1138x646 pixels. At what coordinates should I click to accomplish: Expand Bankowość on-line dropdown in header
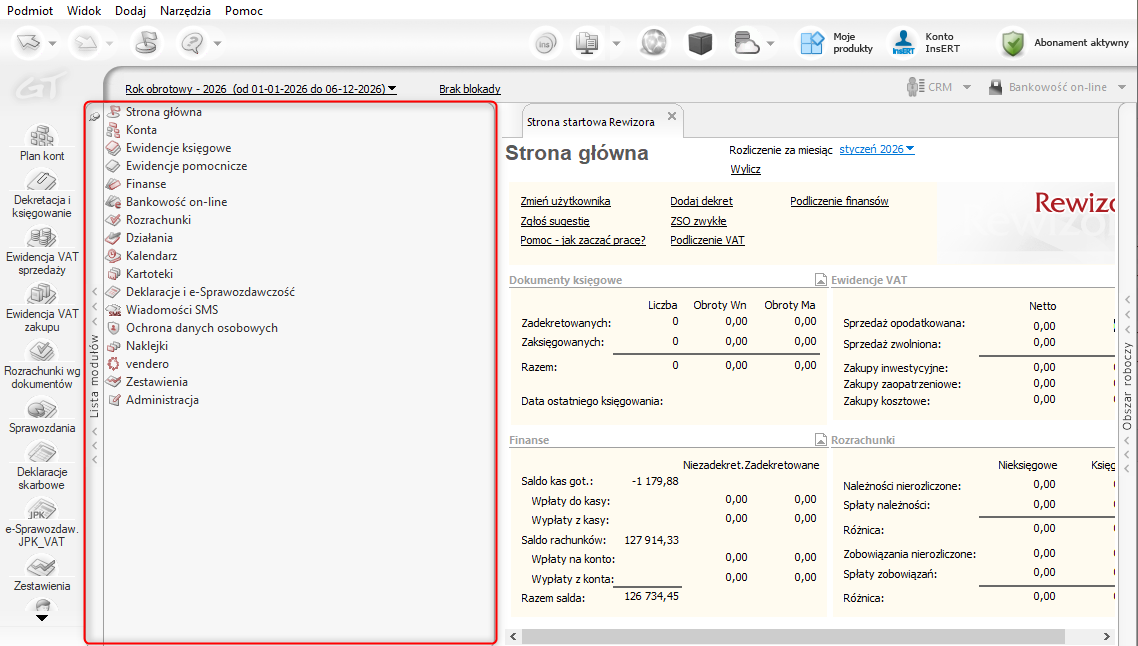coord(1122,87)
